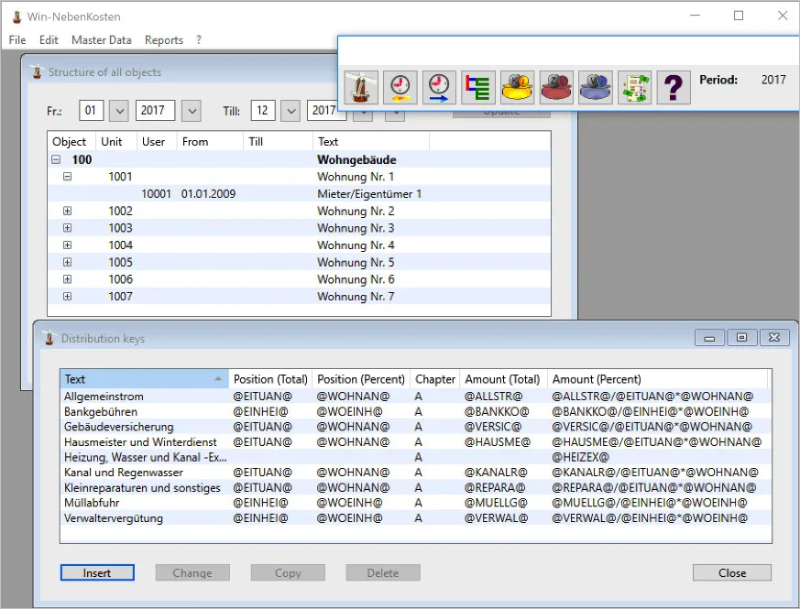Click the clock icon with blue arrow
The height and width of the screenshot is (609, 800).
tap(438, 88)
